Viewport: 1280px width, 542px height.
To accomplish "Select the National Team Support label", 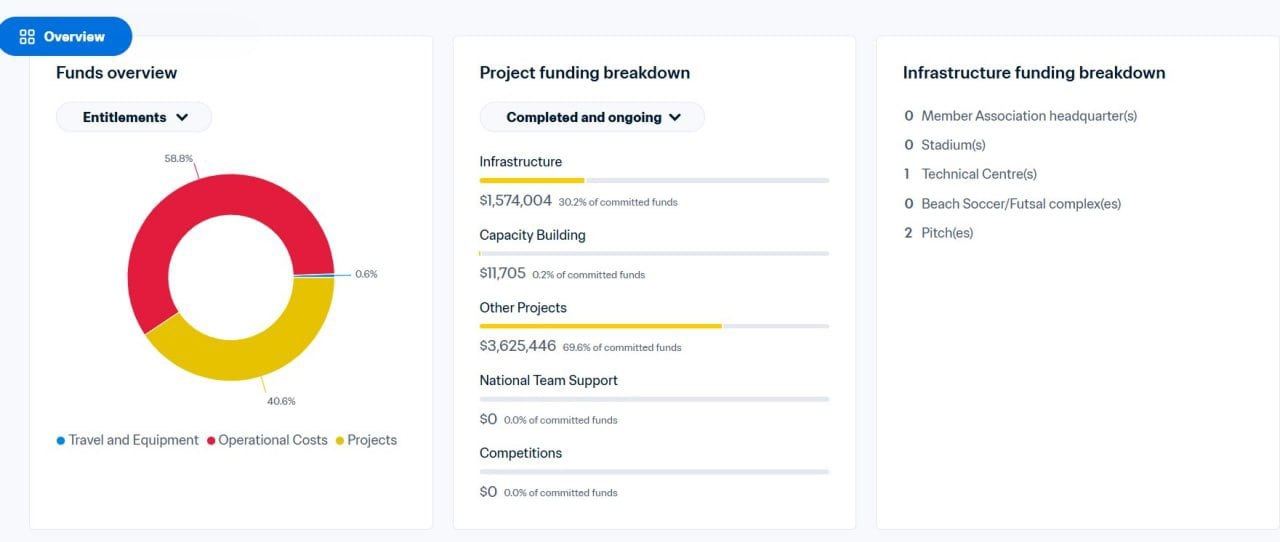I will tap(548, 380).
